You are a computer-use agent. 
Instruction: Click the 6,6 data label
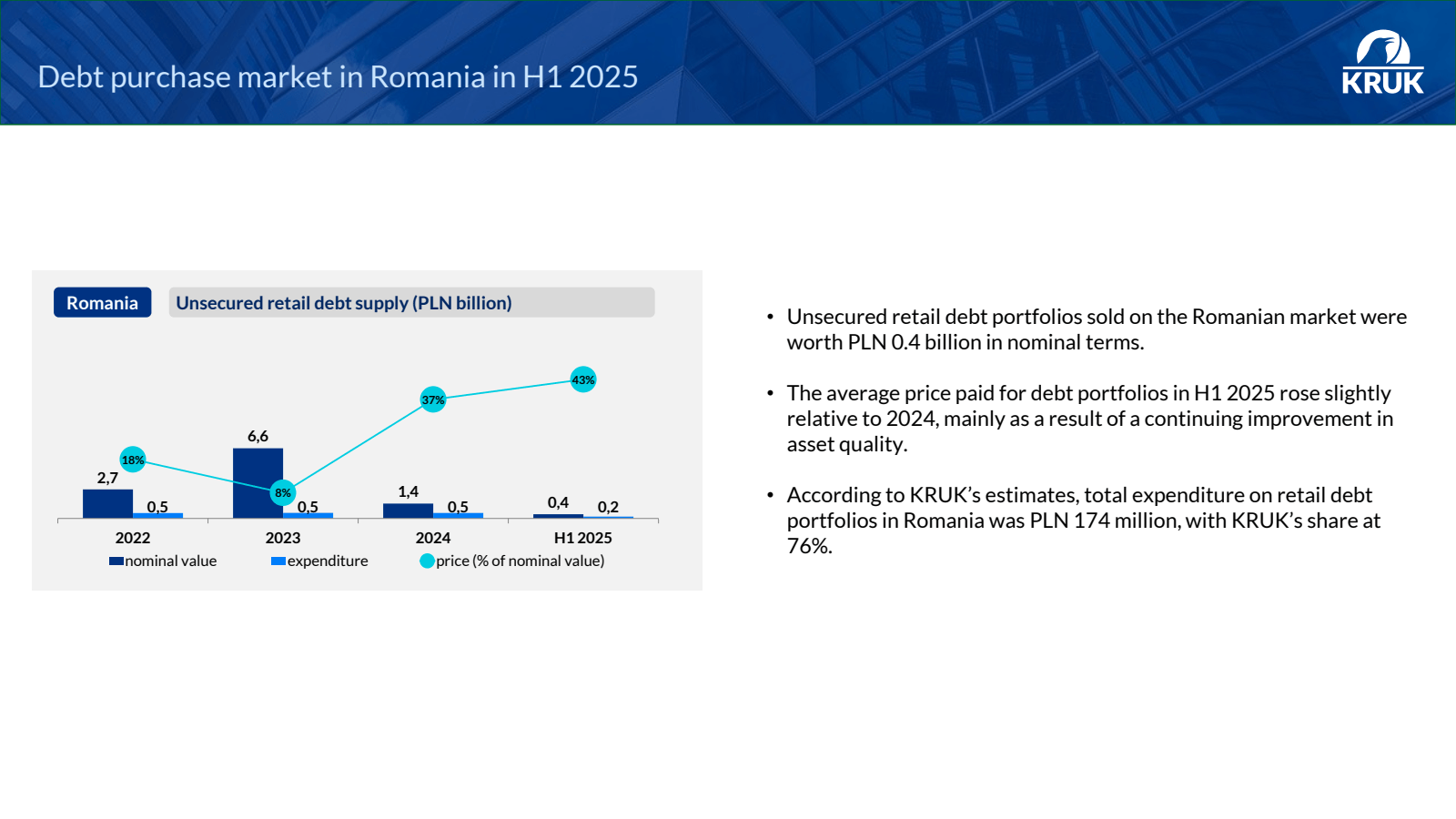coord(258,436)
